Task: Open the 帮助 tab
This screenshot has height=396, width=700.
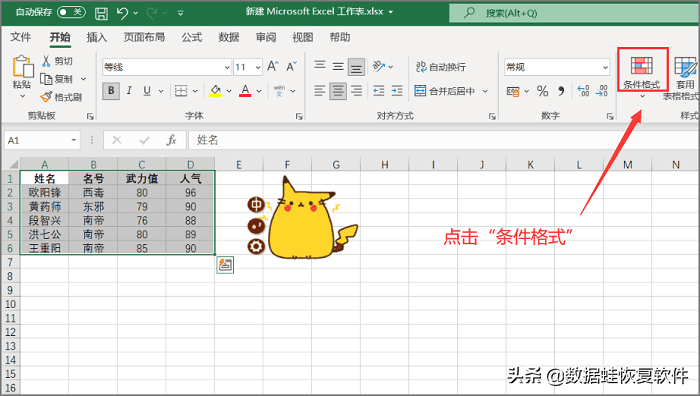Action: pos(340,37)
